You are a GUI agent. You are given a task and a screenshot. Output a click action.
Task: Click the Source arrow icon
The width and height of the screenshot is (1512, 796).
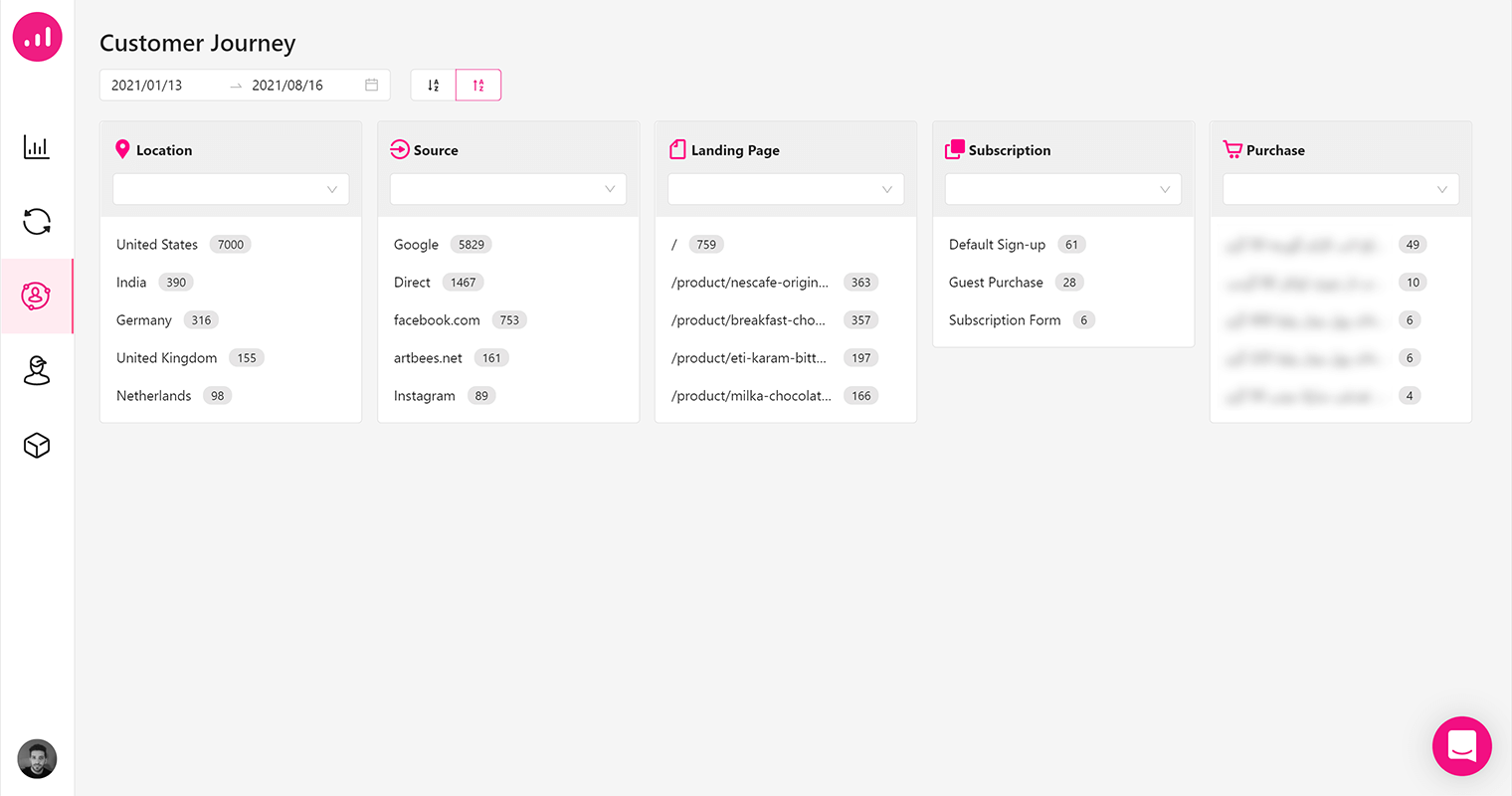[x=400, y=149]
